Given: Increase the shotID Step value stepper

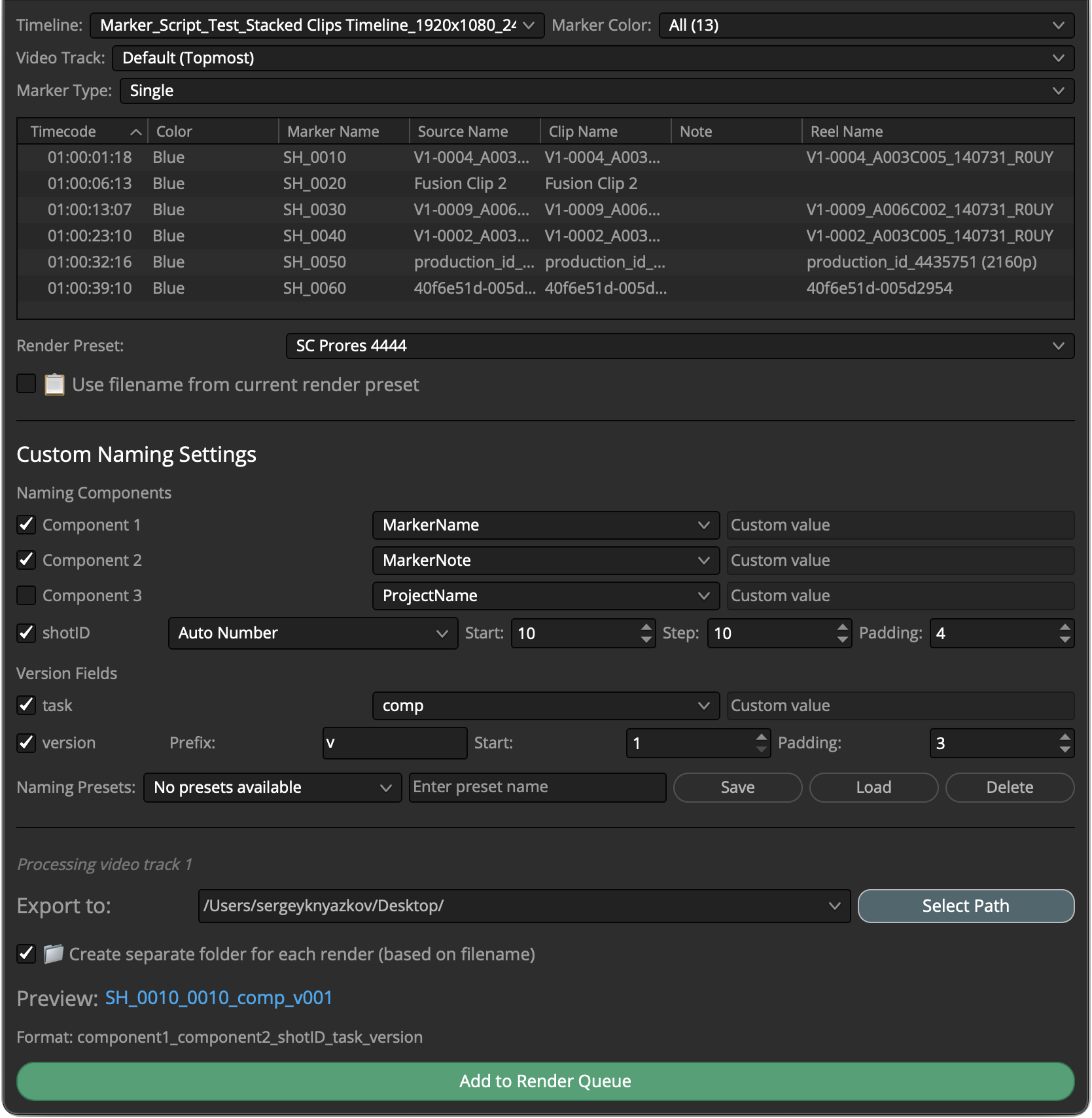Looking at the screenshot, I should 843,627.
